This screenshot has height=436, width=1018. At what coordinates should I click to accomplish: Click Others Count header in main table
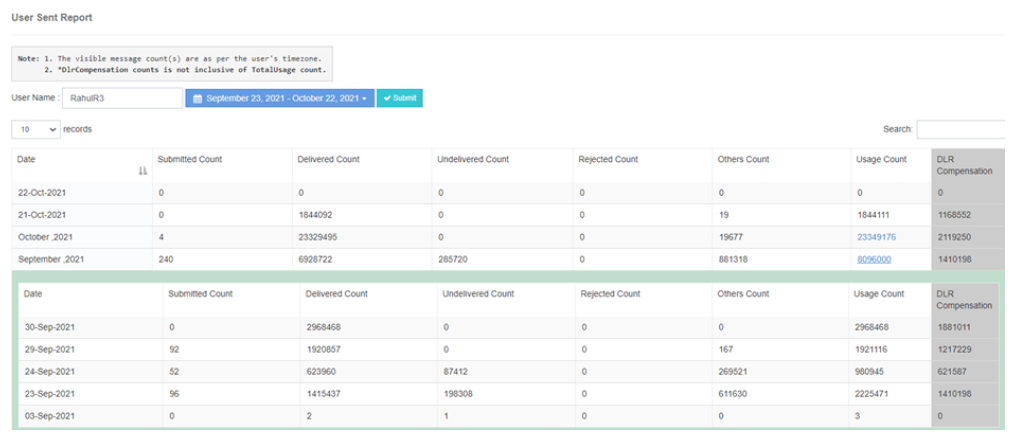click(x=743, y=160)
